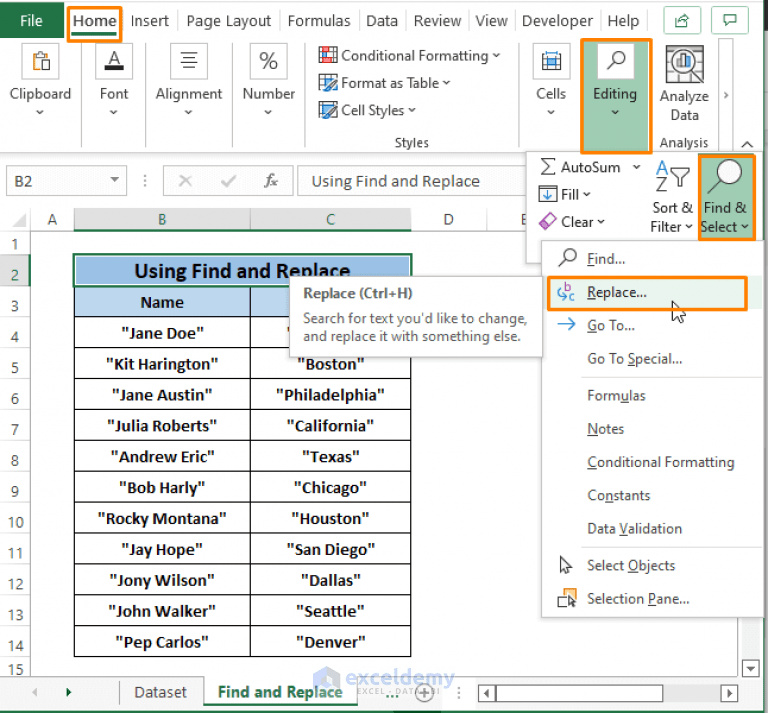Click the next sheet navigation arrow
768x713 pixels.
[69, 692]
